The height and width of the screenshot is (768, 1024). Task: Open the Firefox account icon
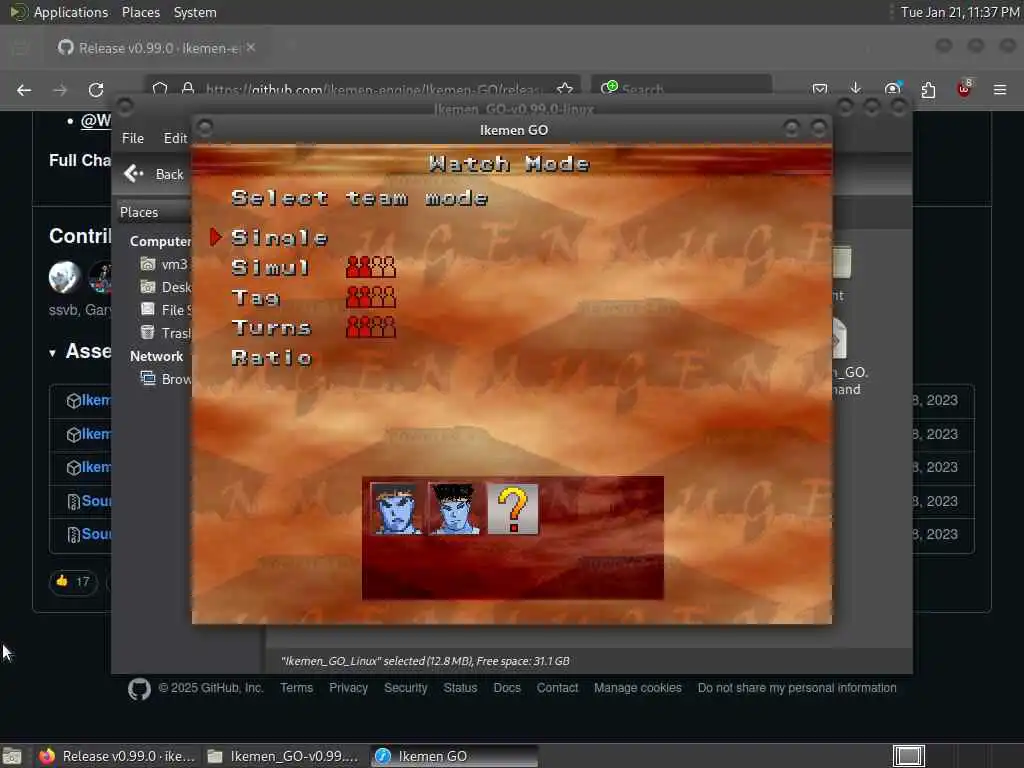(893, 89)
